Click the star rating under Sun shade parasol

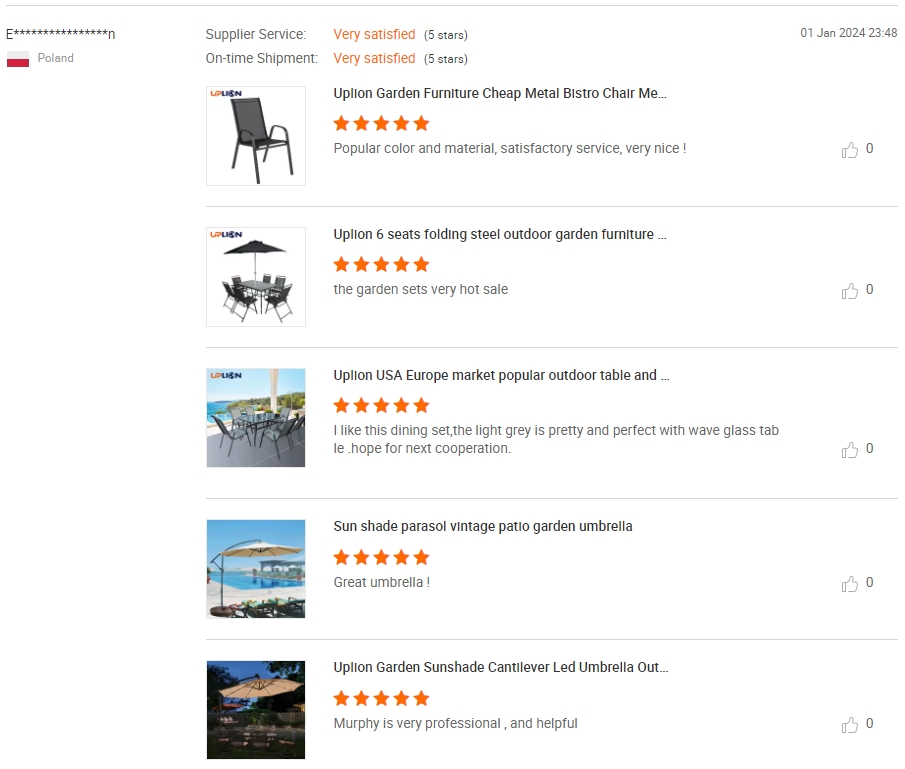pos(381,557)
